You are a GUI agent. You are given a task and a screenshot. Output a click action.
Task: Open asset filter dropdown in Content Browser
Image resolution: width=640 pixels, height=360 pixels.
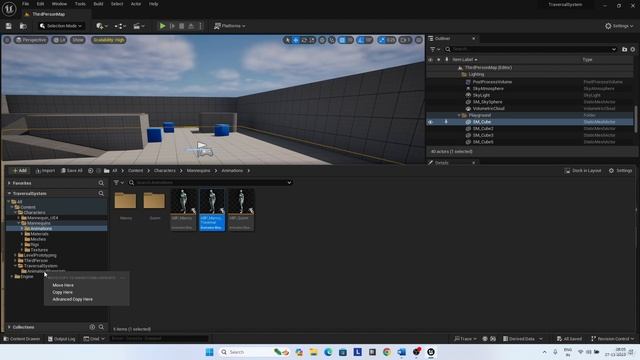tap(118, 182)
